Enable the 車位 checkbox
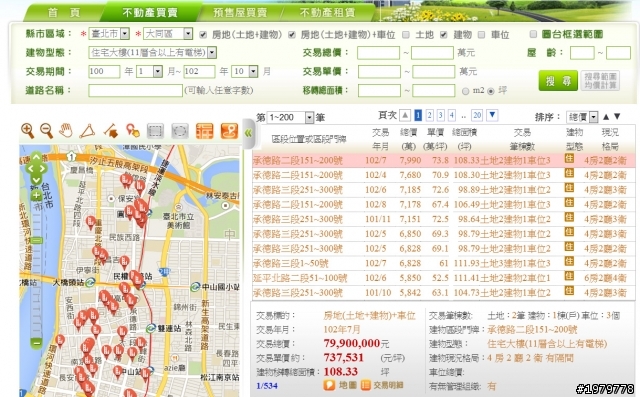Screen dimensions: 640x397 tap(482, 35)
